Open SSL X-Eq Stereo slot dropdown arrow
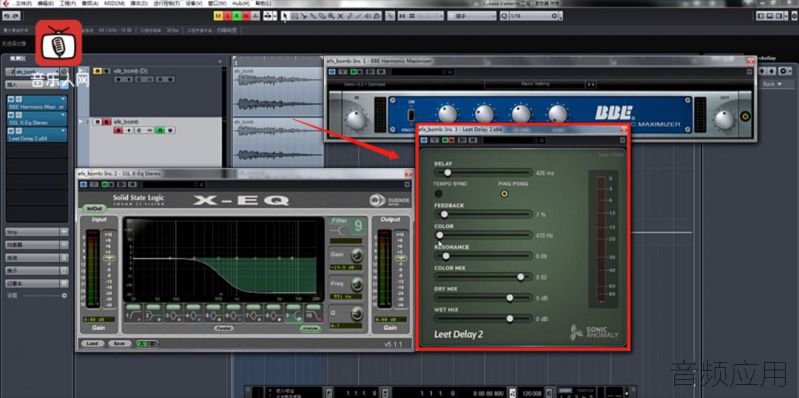This screenshot has height=398, width=799. [x=63, y=115]
